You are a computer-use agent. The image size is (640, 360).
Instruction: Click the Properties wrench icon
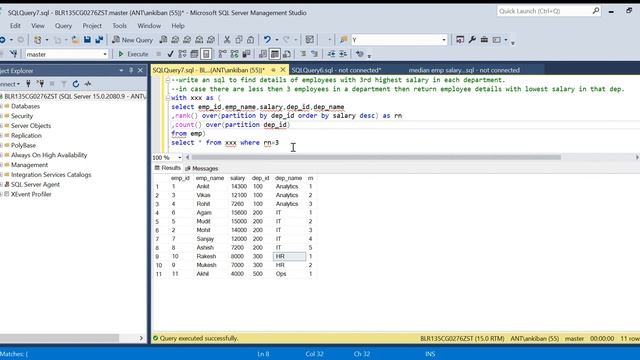[472, 40]
